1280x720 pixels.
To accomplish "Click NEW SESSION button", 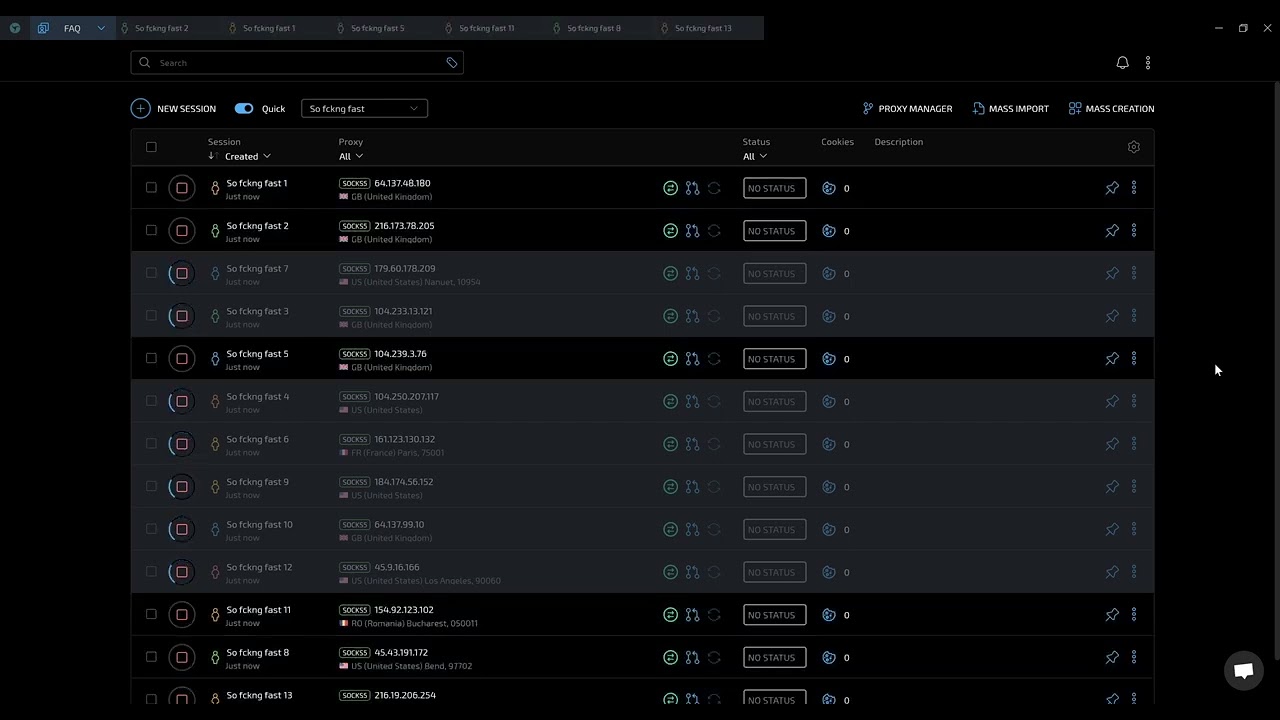I will coord(173,108).
